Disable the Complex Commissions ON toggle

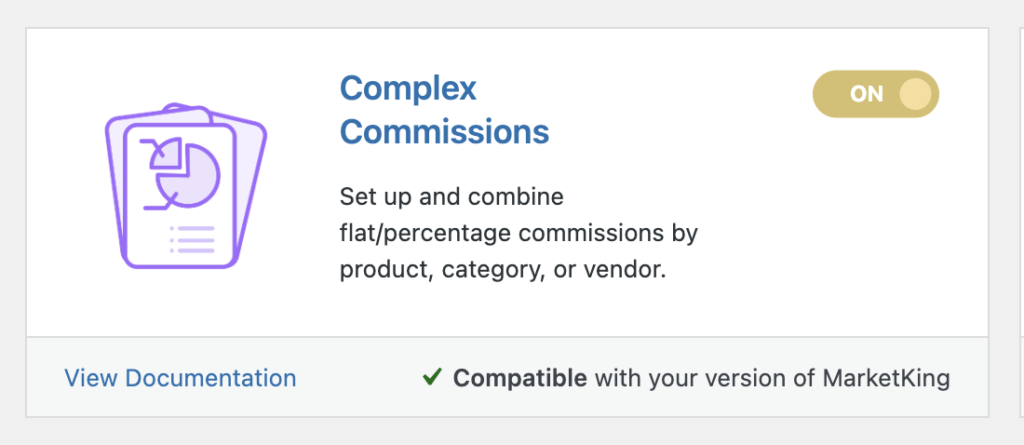click(875, 94)
